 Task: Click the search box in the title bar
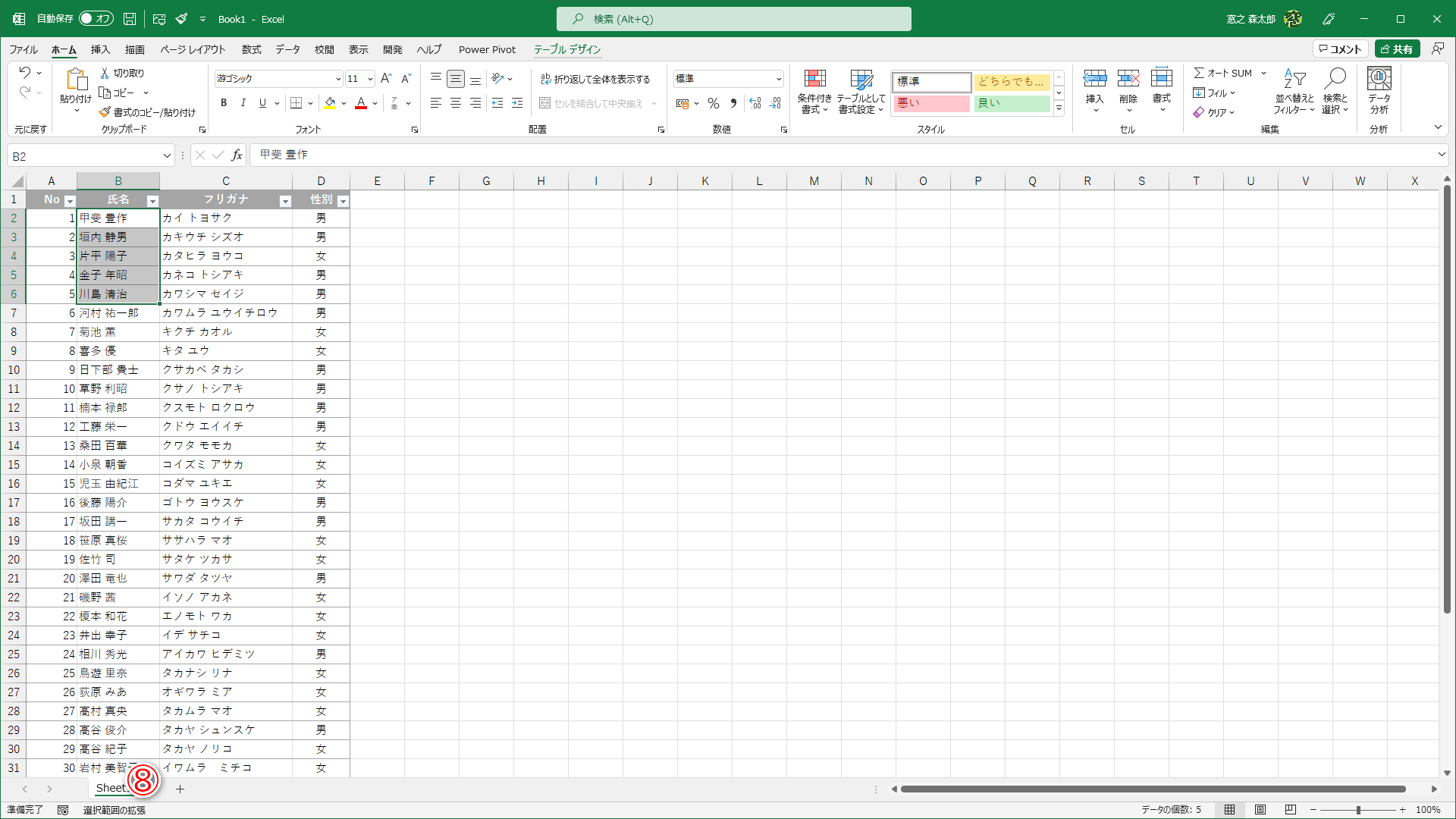click(733, 19)
